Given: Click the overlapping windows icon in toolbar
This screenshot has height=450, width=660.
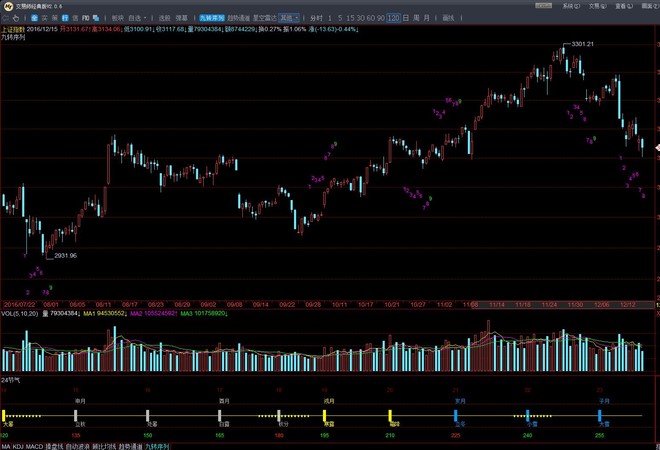Looking at the screenshot, I should 96,18.
